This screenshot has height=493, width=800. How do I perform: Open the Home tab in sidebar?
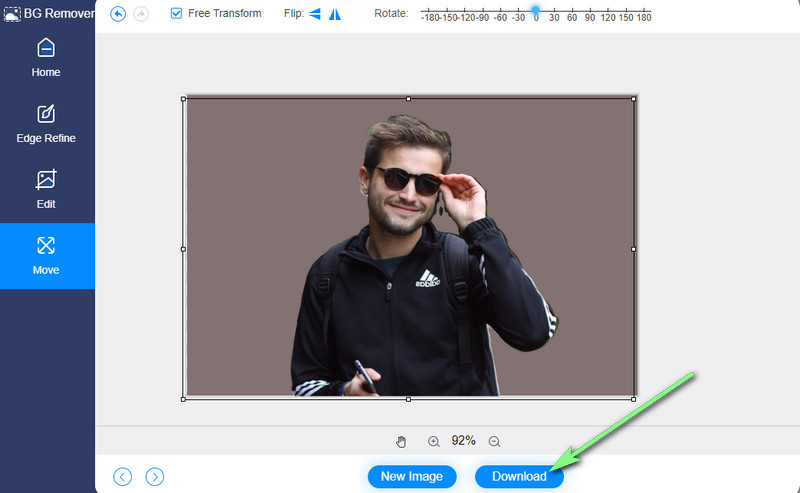(46, 57)
